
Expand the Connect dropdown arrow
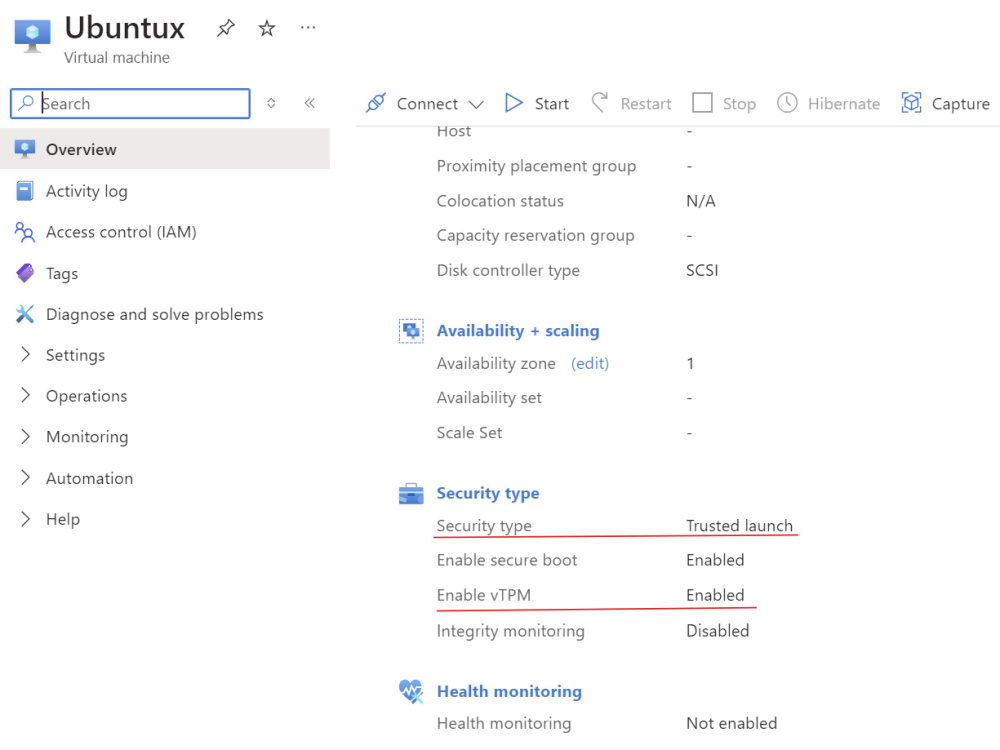pos(476,105)
